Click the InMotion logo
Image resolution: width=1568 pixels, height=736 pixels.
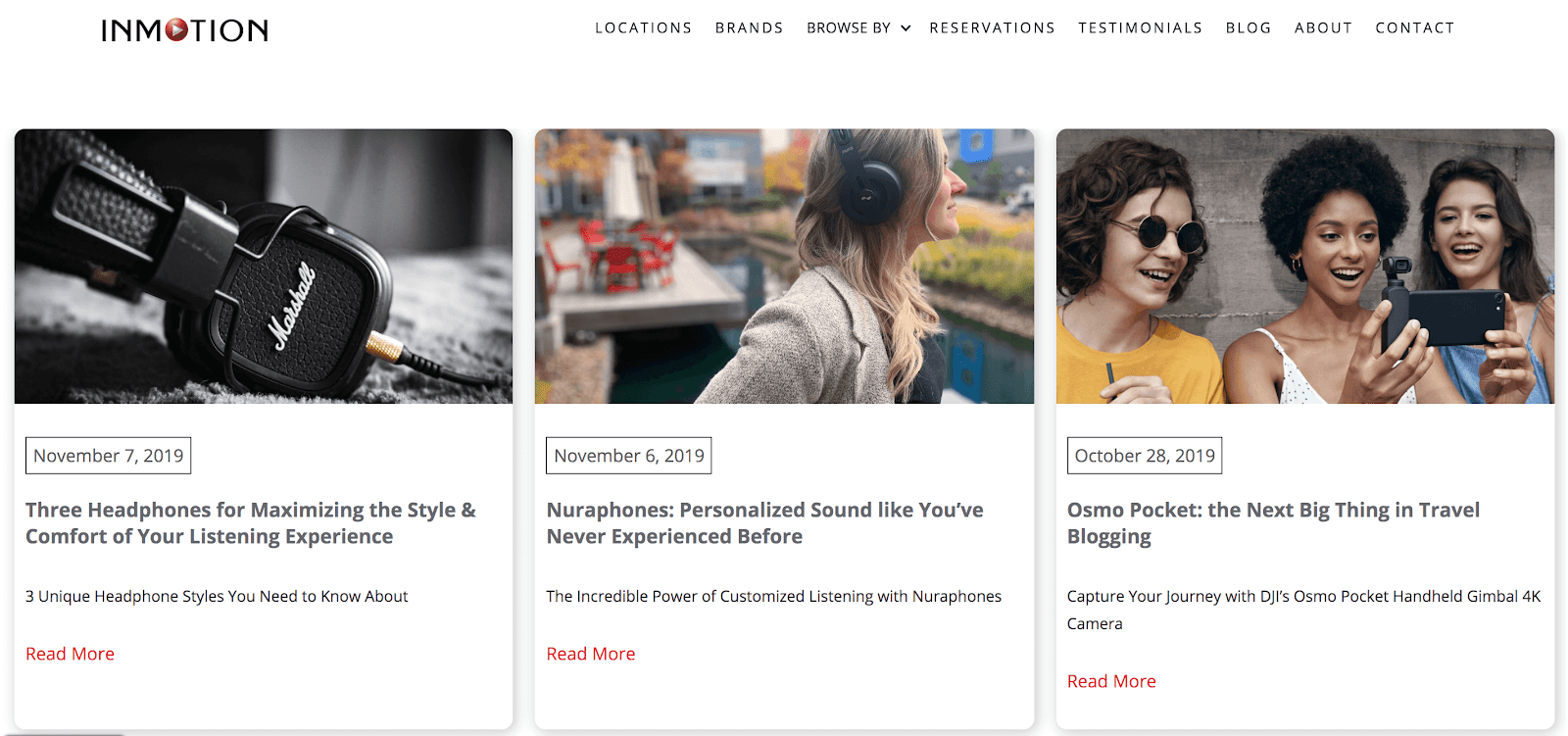185,30
